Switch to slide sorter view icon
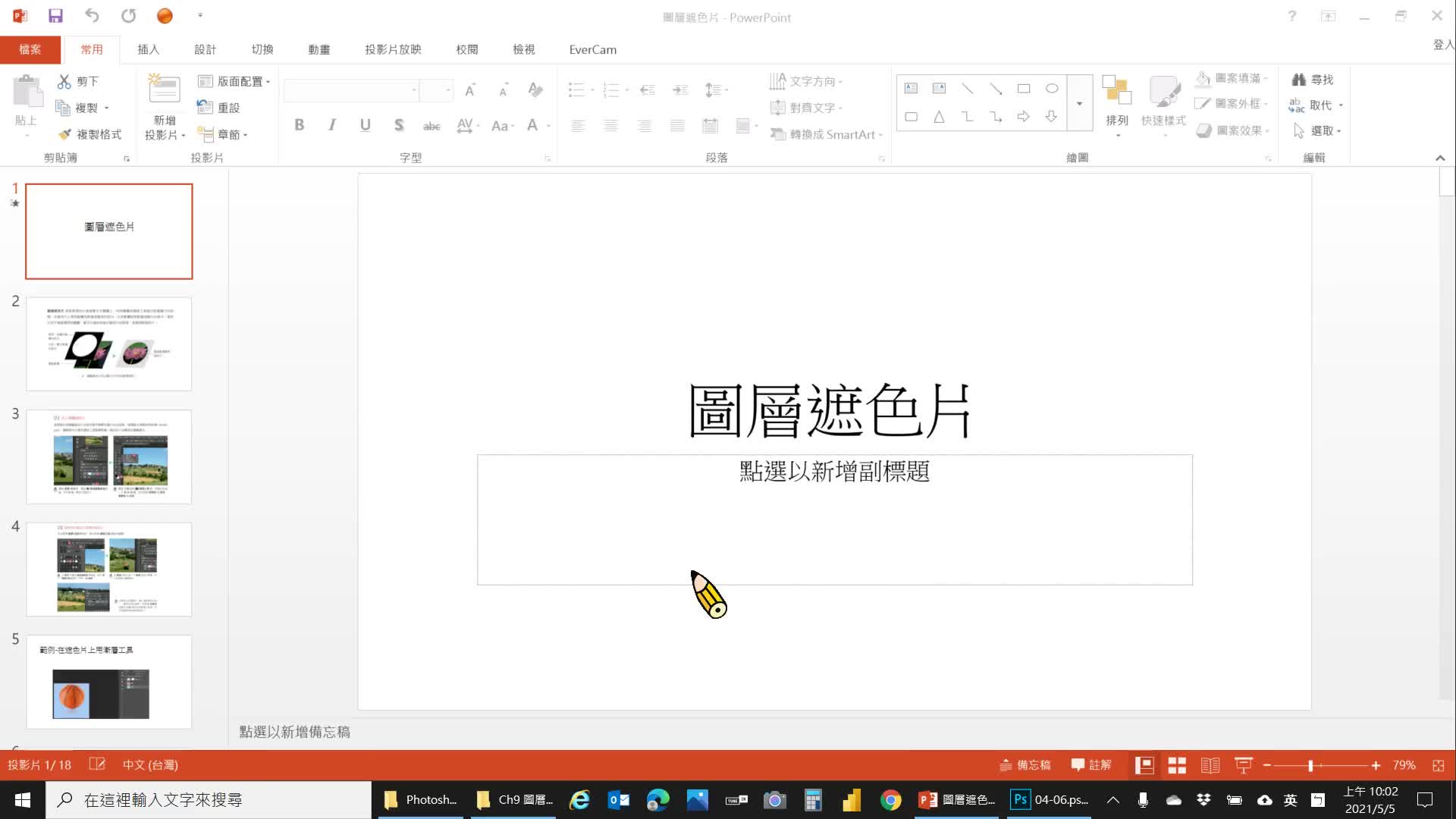The image size is (1456, 819). click(x=1177, y=766)
